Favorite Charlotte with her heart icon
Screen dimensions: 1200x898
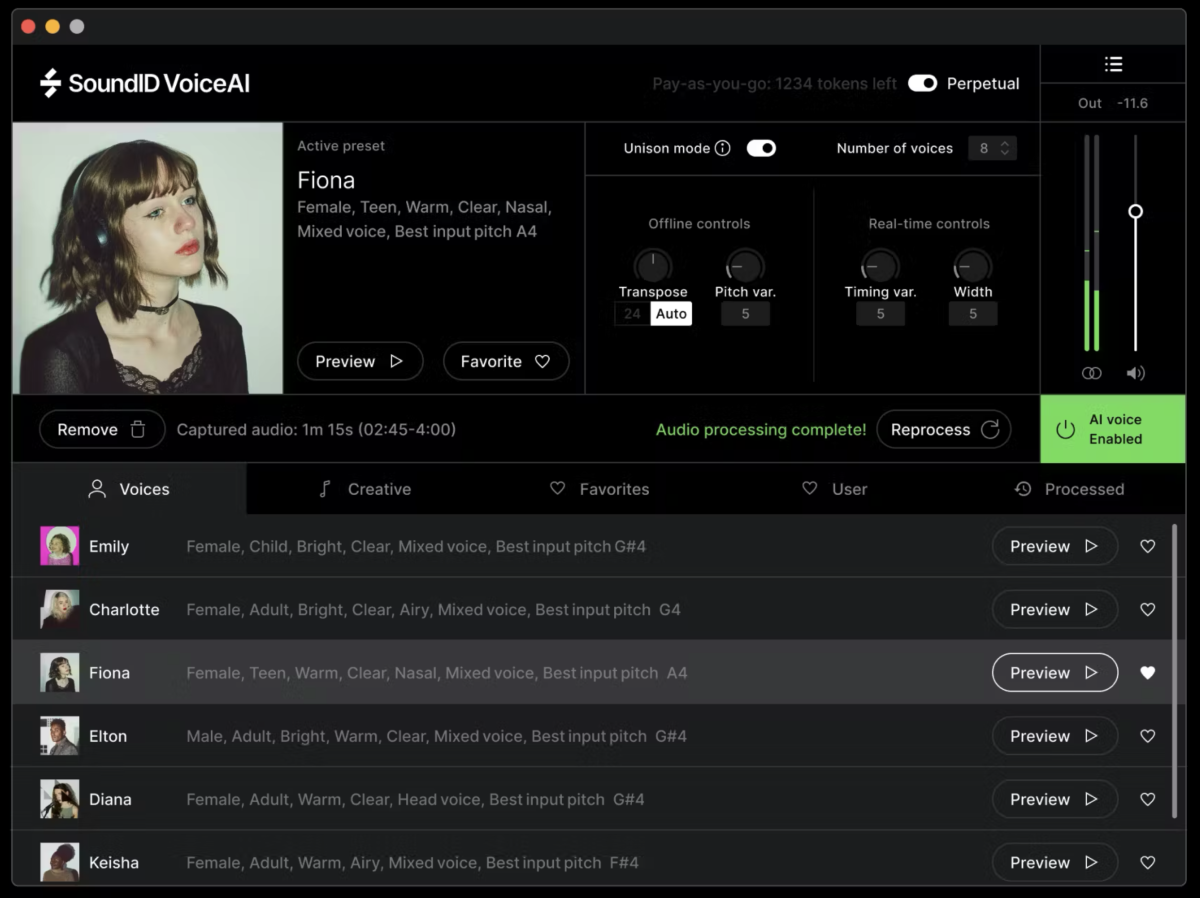click(1148, 609)
